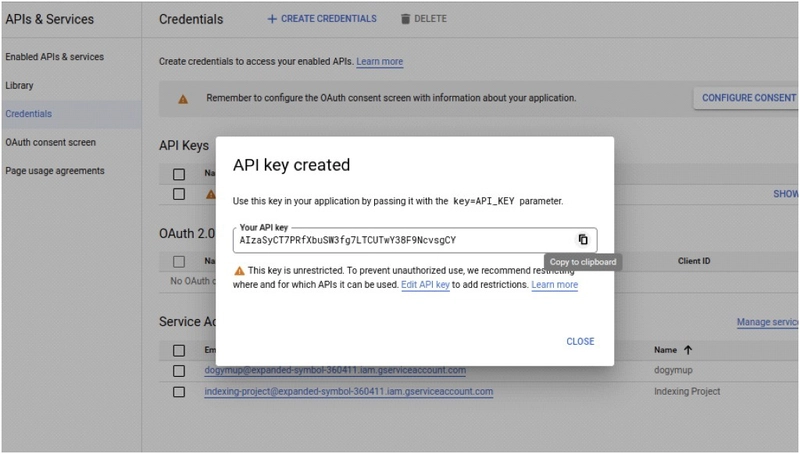The image size is (800, 454).
Task: Toggle the OAuth 2.0 header checkbox
Action: [179, 262]
